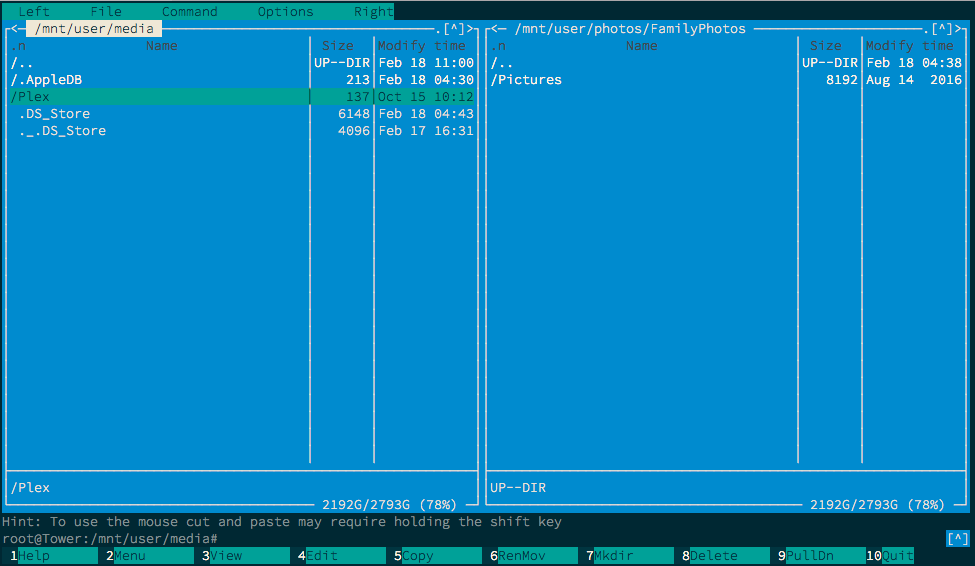Go to parent directory in right panel
Screen dimensions: 975x566
[502, 63]
